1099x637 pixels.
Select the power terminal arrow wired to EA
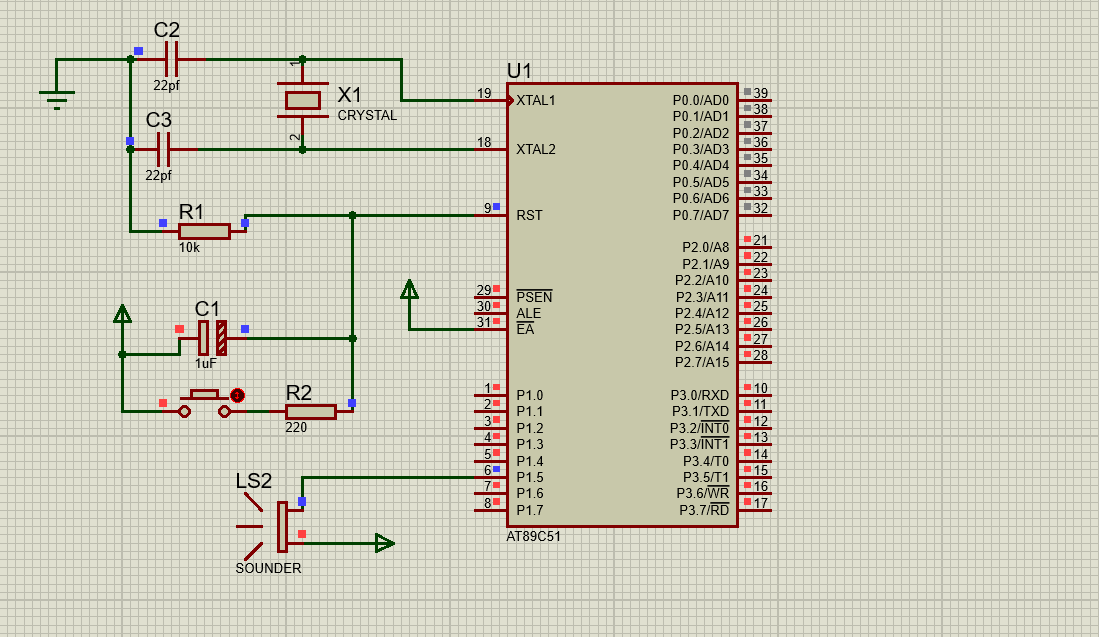point(409,289)
